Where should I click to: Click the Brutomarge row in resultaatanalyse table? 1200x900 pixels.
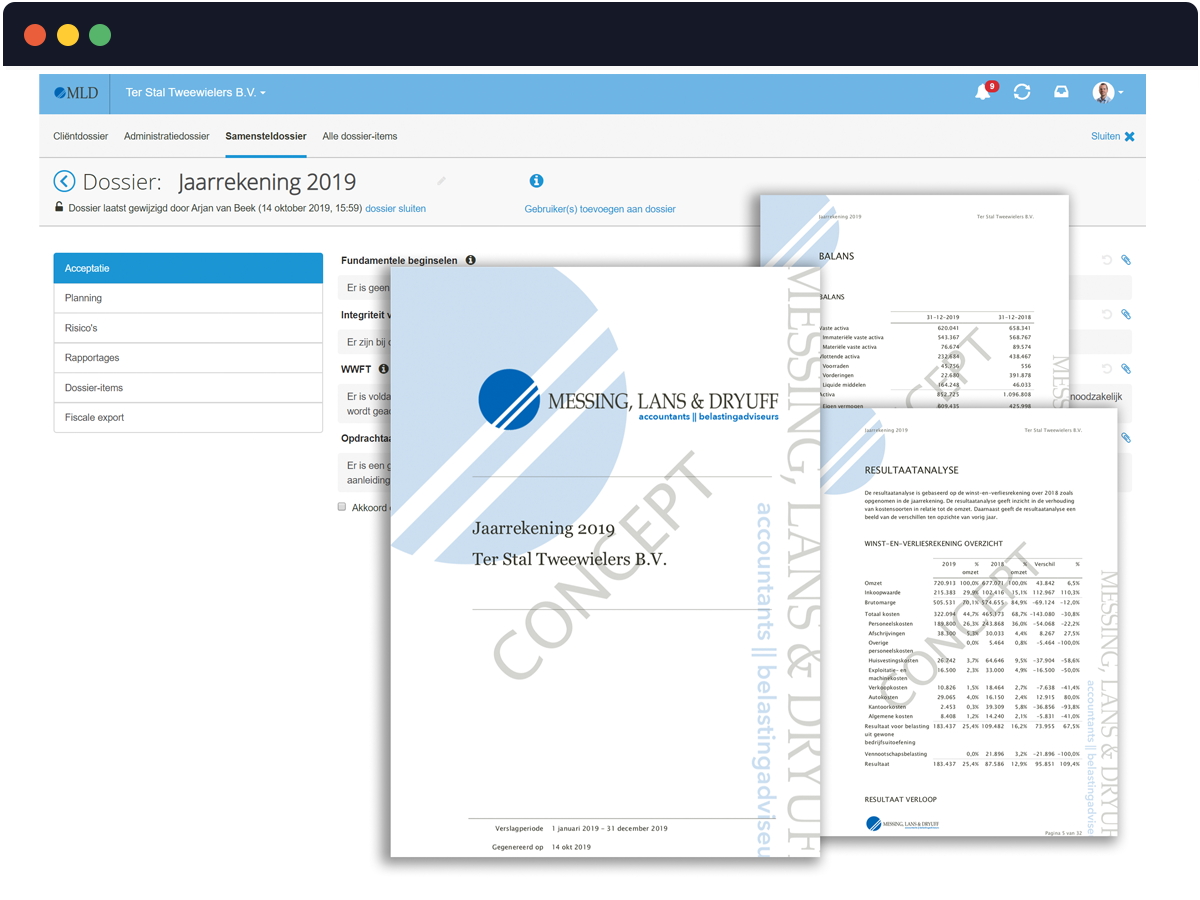[x=973, y=603]
